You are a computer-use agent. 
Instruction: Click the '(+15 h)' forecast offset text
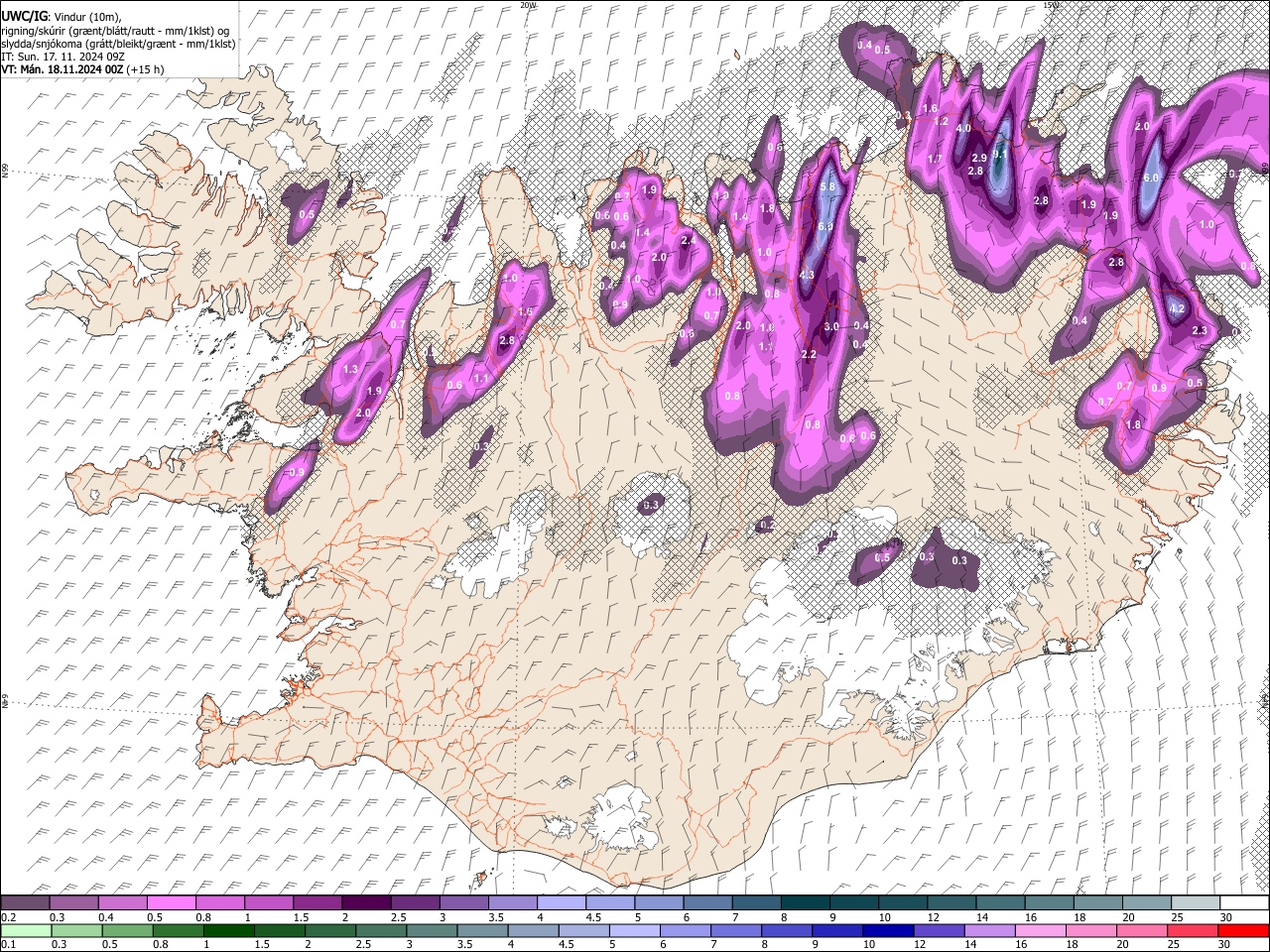(146, 69)
